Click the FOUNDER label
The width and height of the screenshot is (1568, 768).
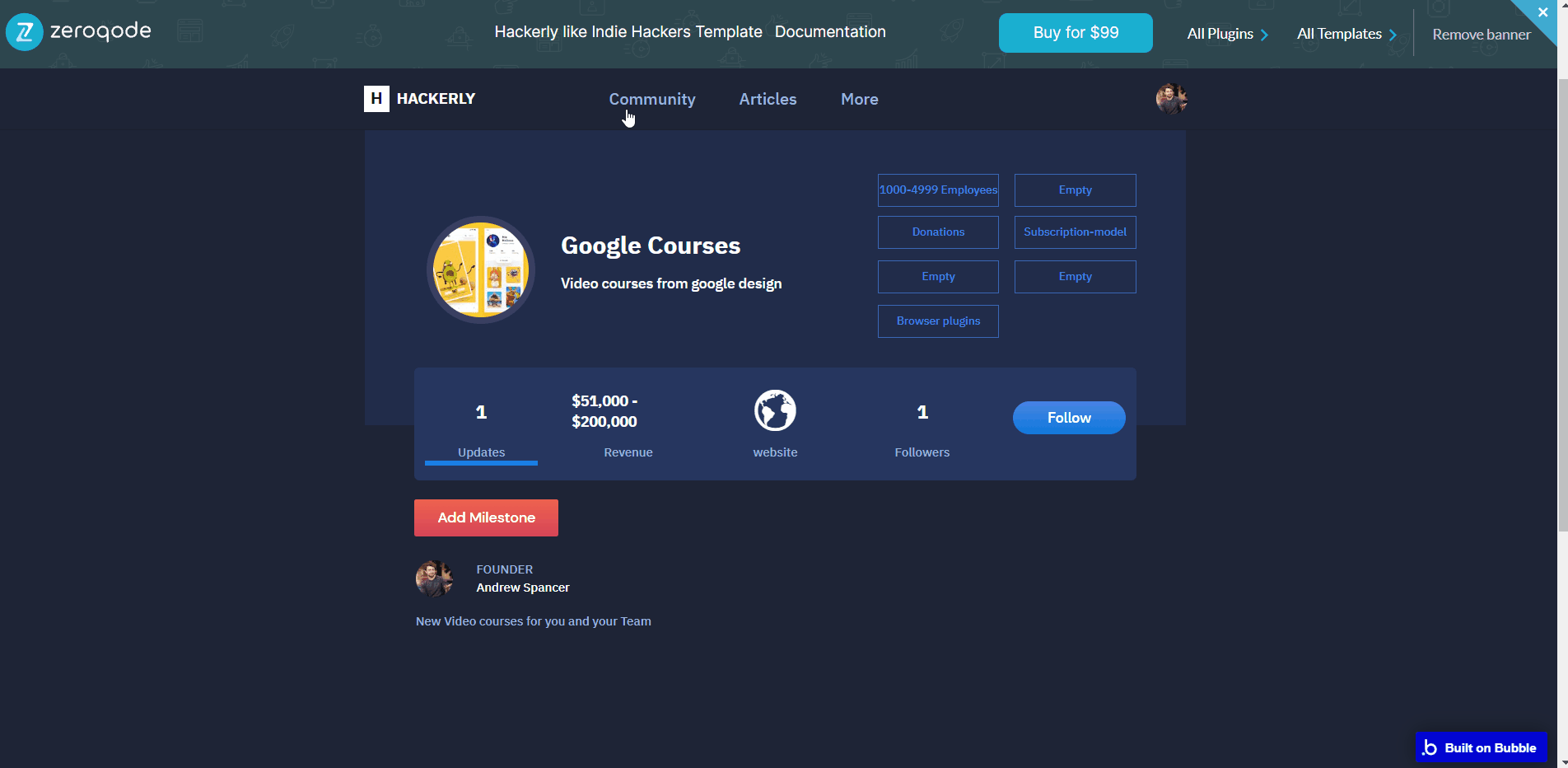tap(505, 569)
